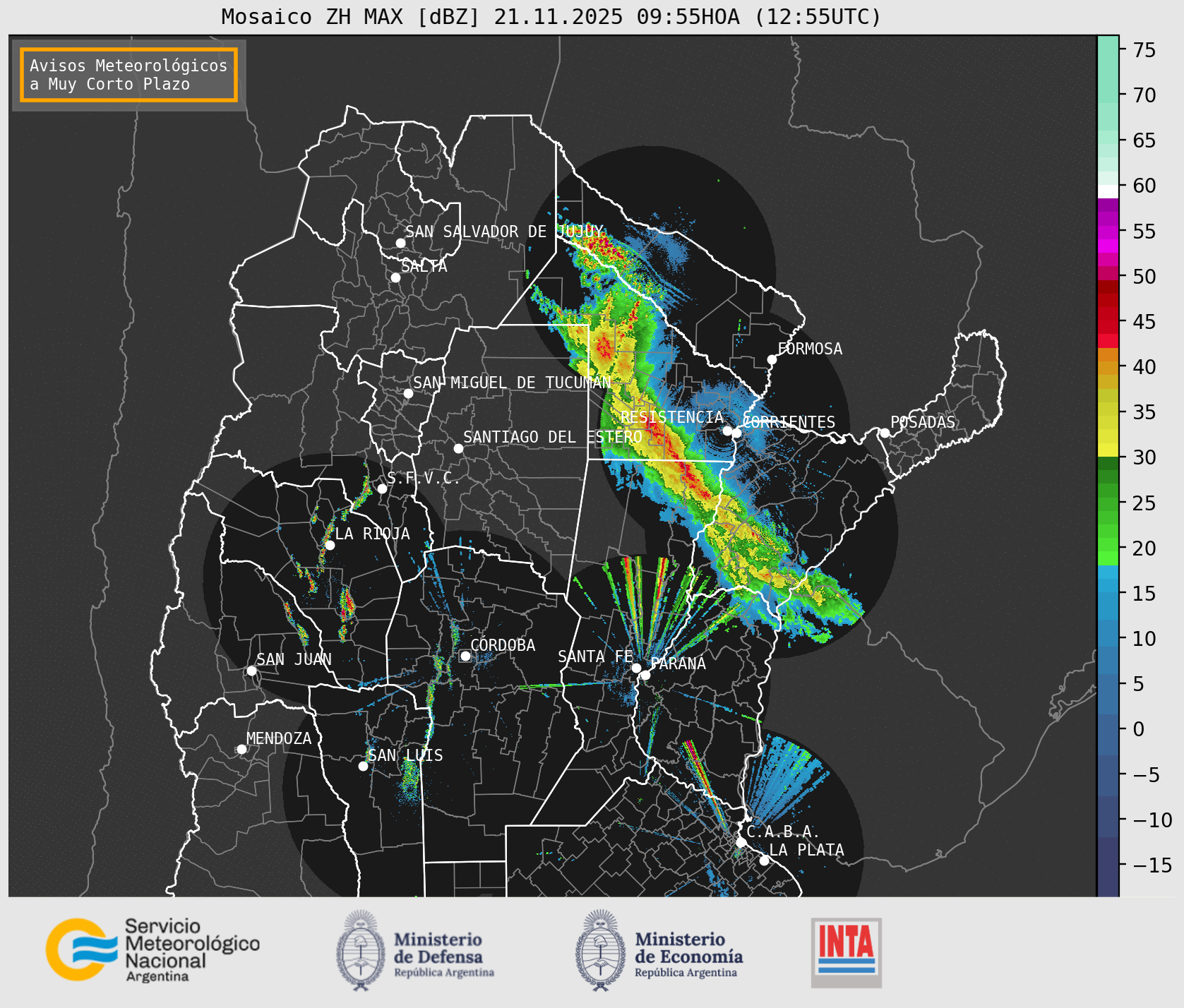The image size is (1184, 1008).
Task: Click the La Plata city dot
Action: click(764, 860)
